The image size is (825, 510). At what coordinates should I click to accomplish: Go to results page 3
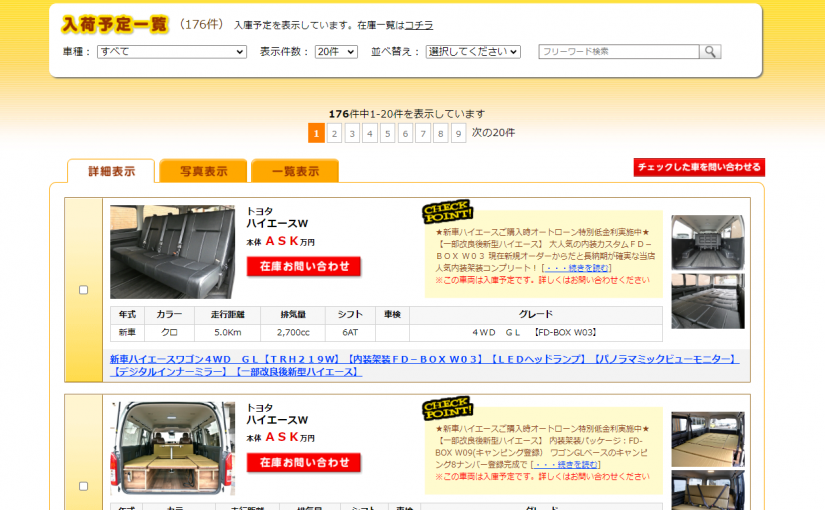[352, 133]
